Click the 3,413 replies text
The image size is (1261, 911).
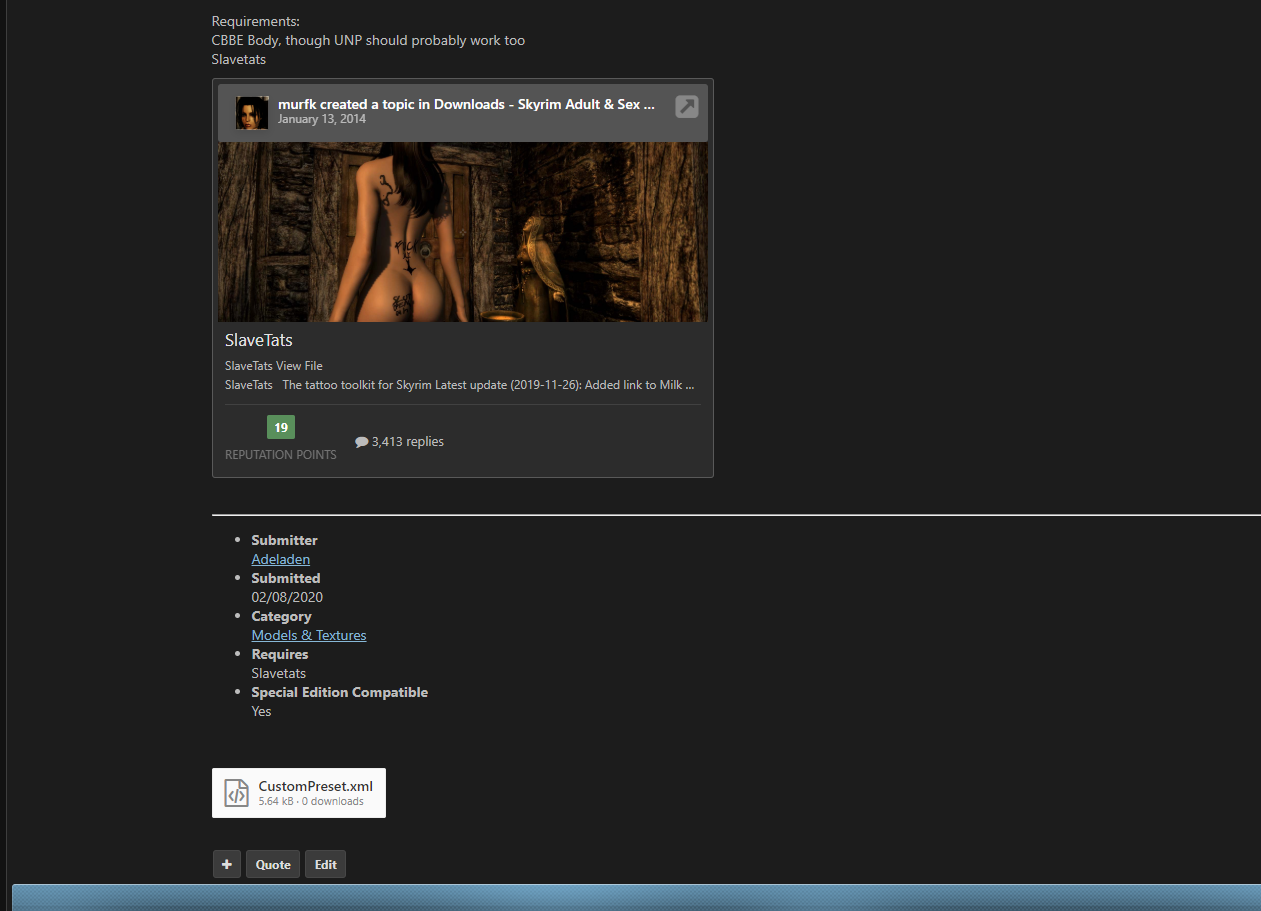point(407,442)
